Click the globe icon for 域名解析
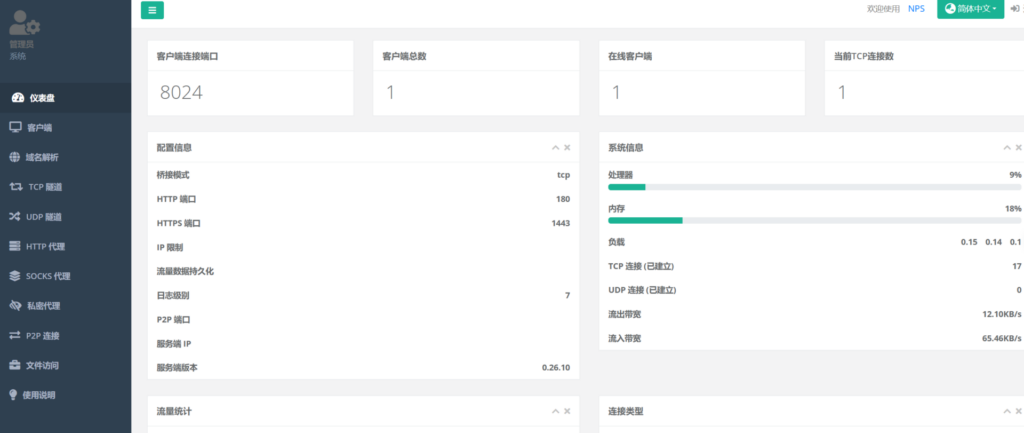 tap(15, 157)
